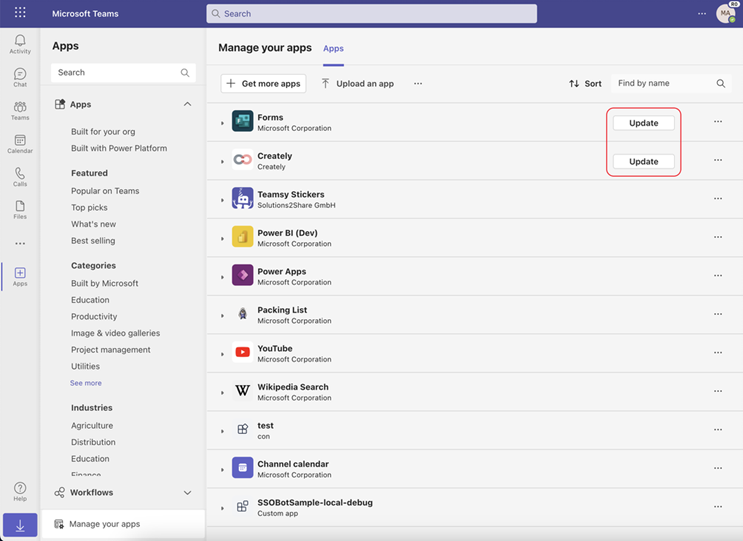Update the Creately app

click(643, 162)
